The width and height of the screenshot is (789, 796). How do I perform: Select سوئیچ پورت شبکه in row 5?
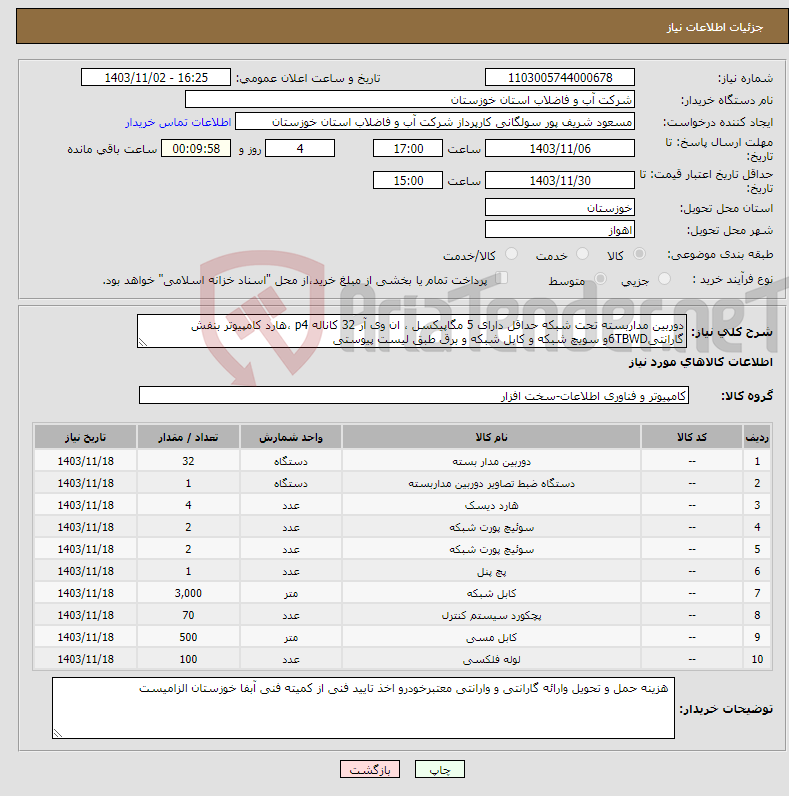491,549
